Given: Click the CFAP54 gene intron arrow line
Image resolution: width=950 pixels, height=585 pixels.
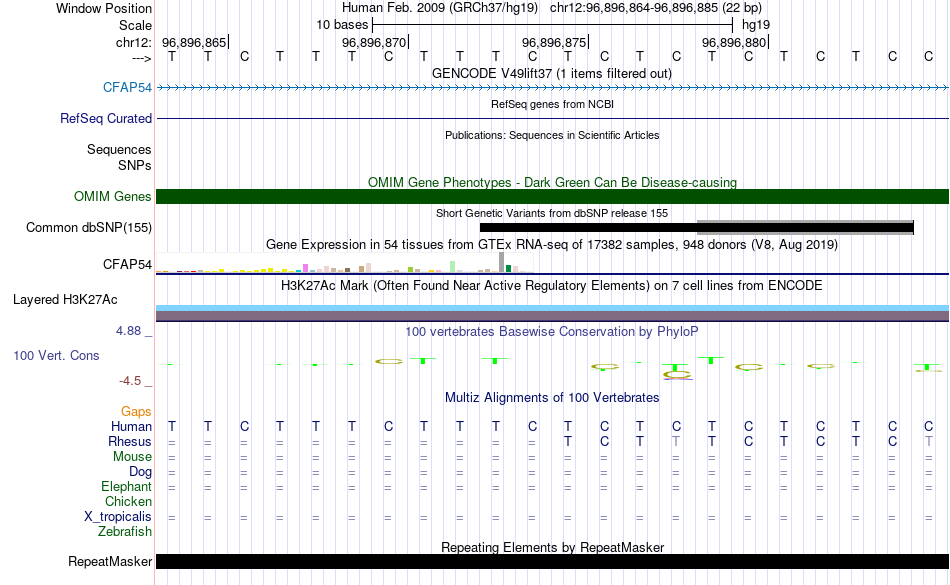Looking at the screenshot, I should click(553, 88).
